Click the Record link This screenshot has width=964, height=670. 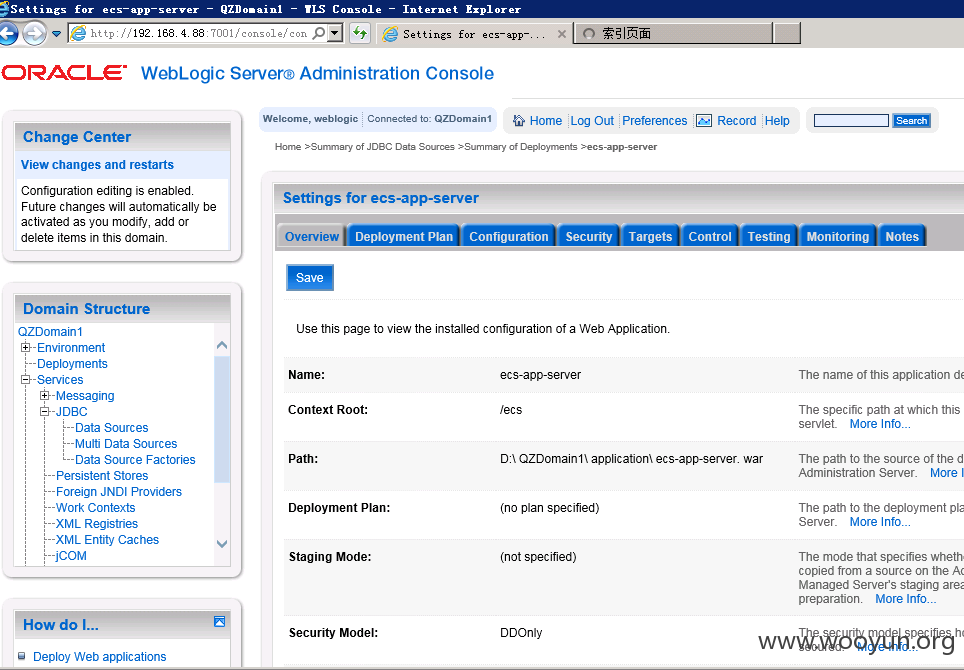tap(737, 120)
